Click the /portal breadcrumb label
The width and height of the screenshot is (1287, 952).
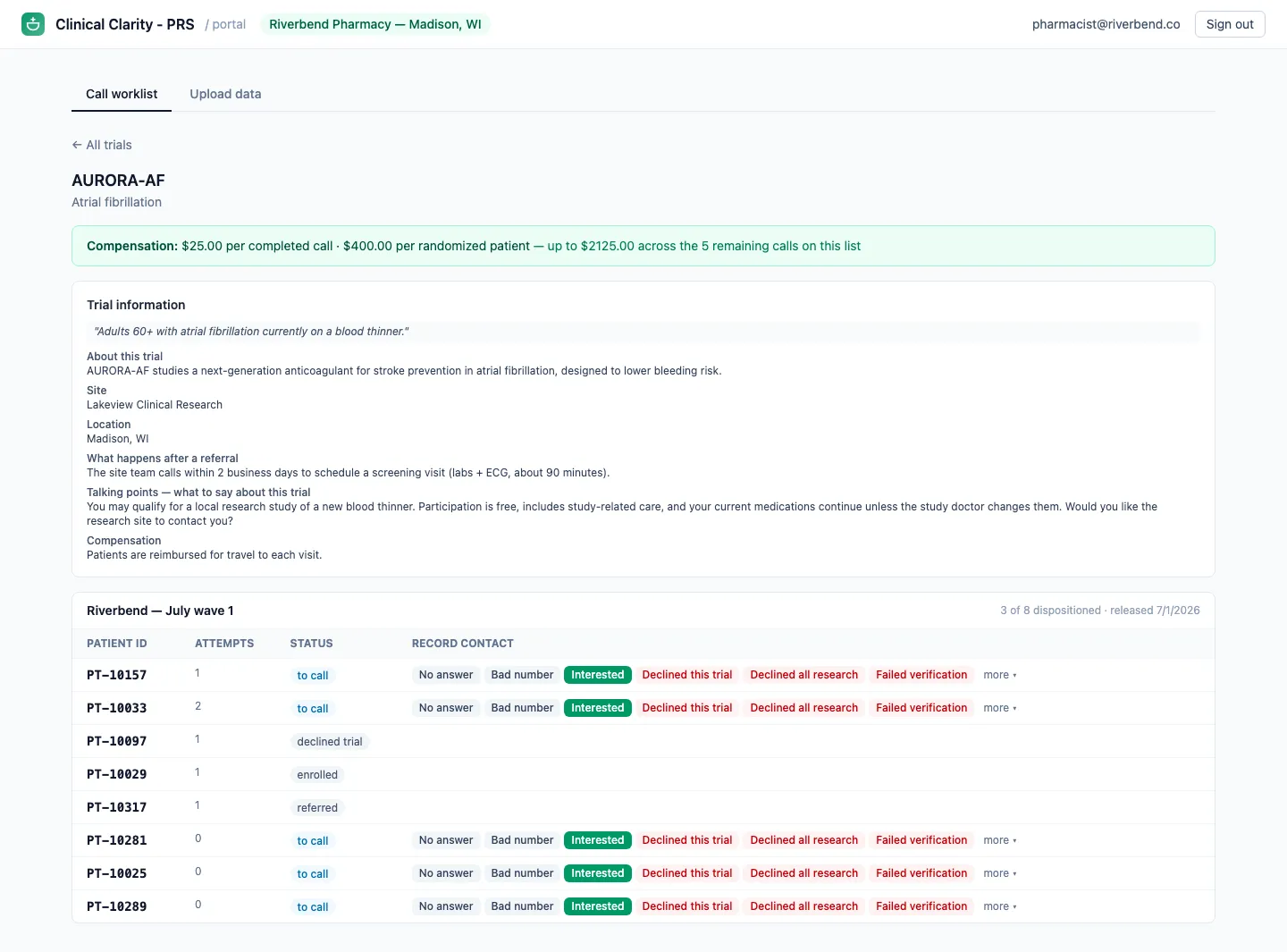coord(225,24)
